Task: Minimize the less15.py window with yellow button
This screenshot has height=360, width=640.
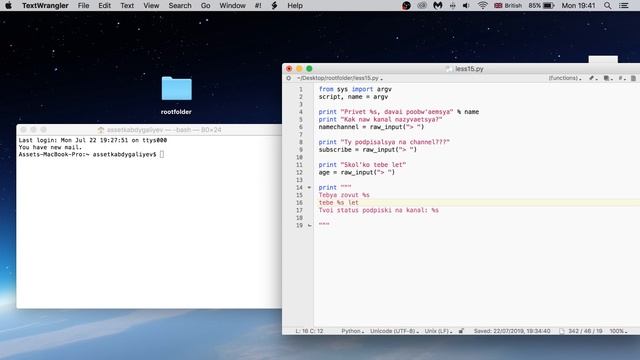Action: click(x=299, y=69)
